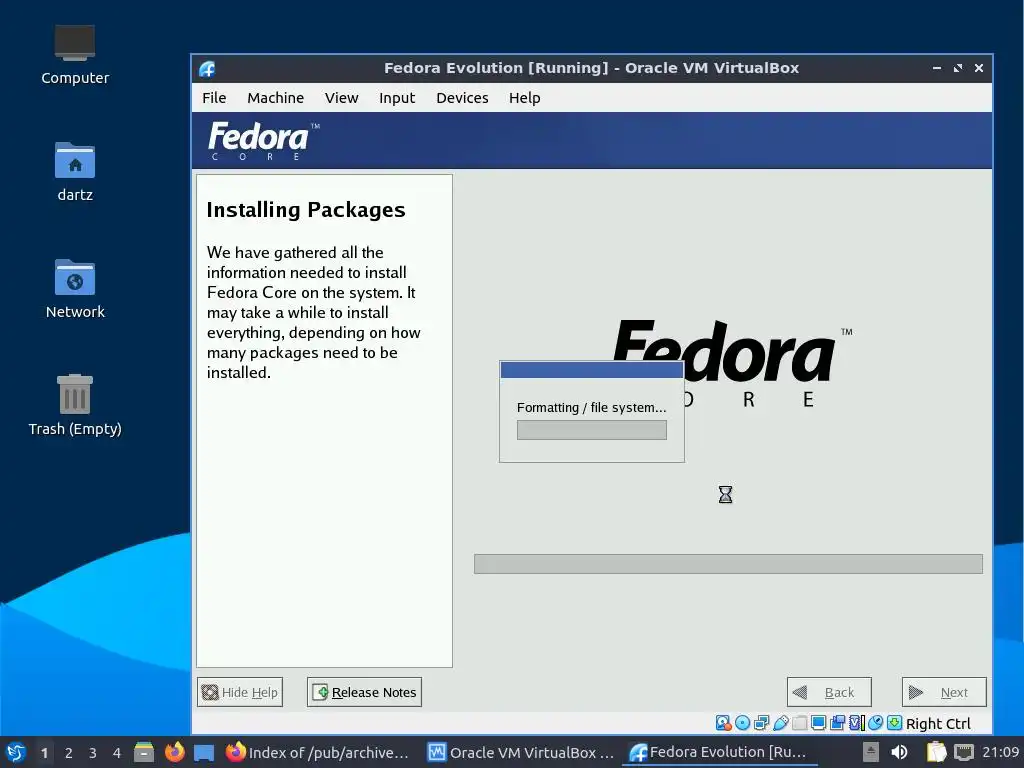Switch to workspace 4

pyautogui.click(x=117, y=753)
